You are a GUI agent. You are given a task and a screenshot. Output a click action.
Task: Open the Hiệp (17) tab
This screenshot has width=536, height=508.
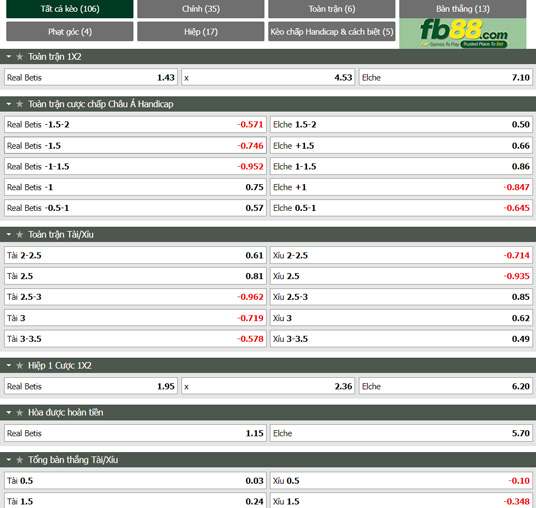click(x=201, y=32)
